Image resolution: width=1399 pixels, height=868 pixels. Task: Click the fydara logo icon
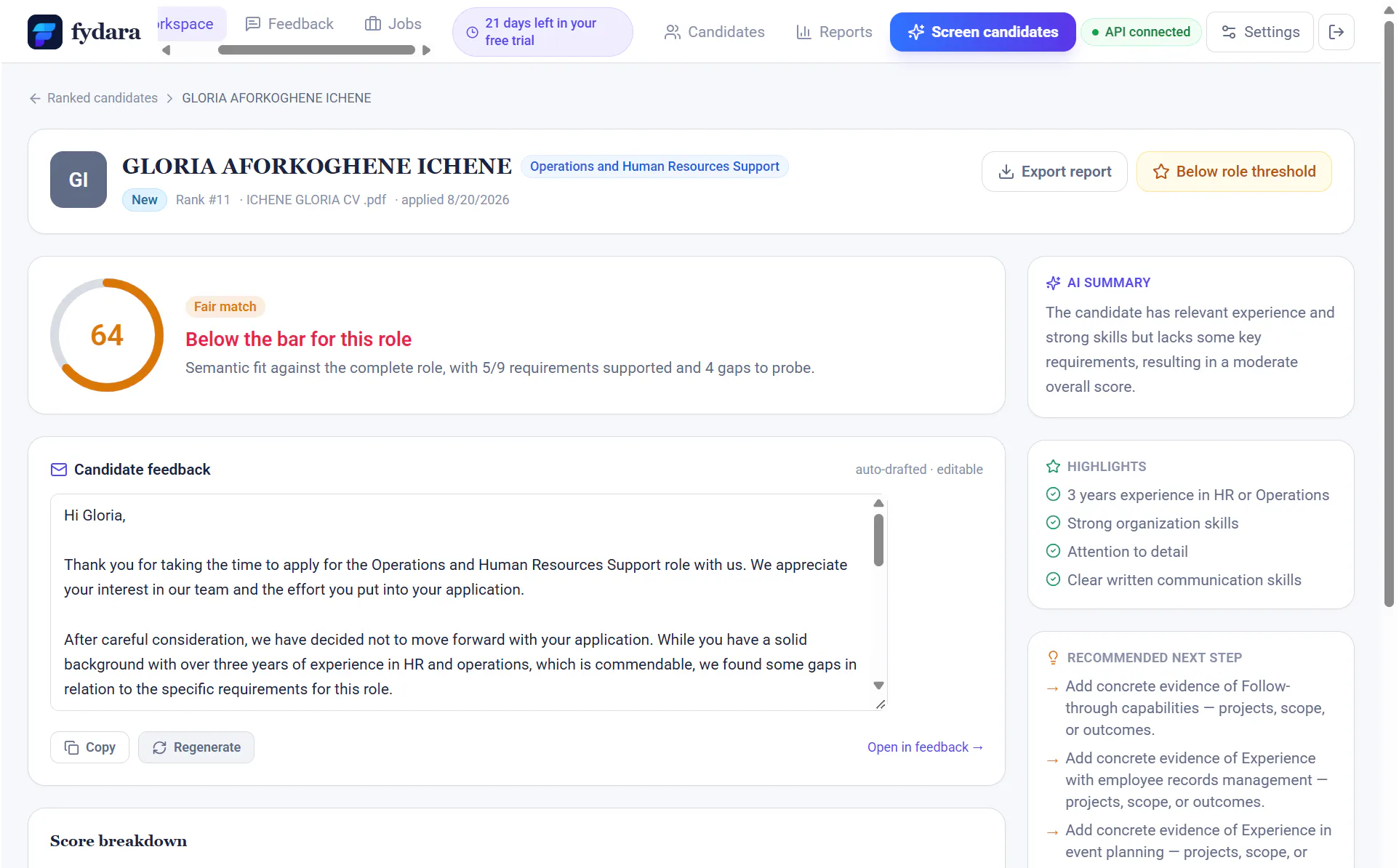[x=45, y=32]
